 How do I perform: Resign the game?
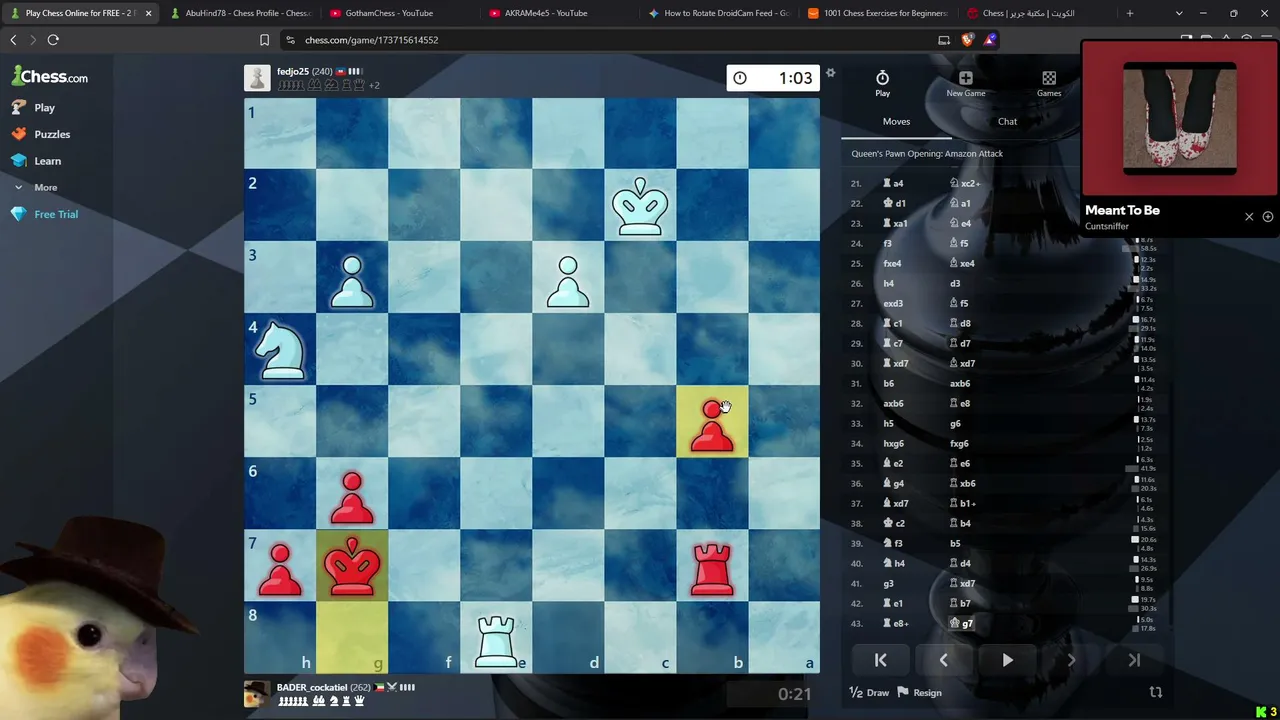[x=919, y=692]
